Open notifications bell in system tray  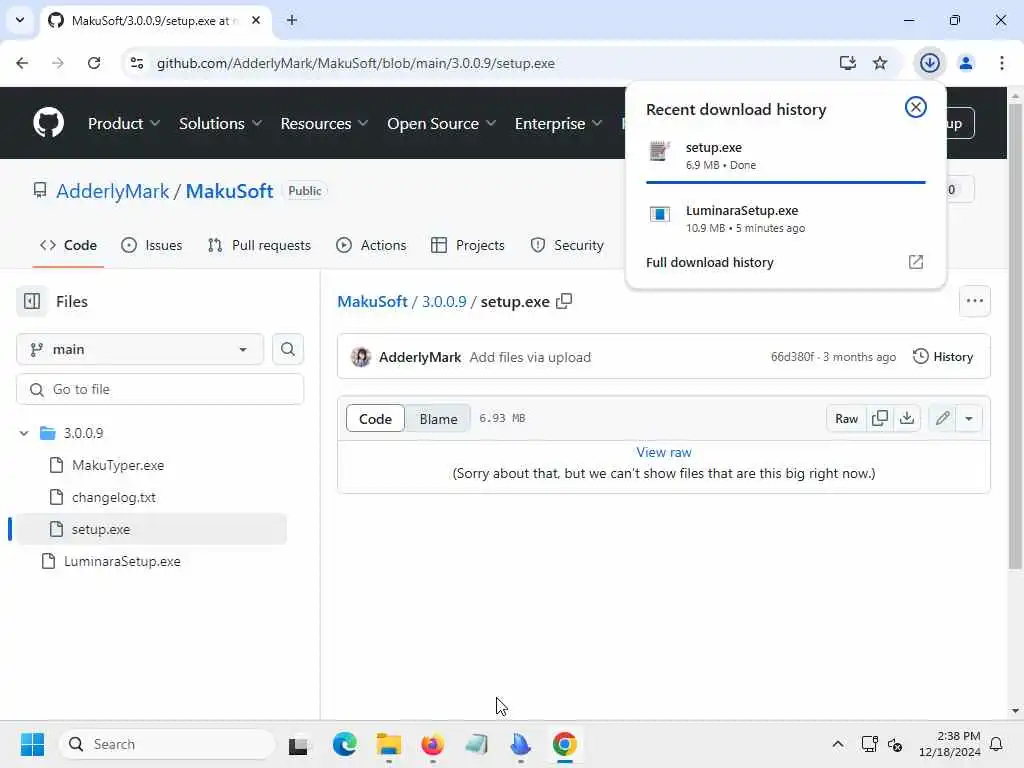[996, 744]
